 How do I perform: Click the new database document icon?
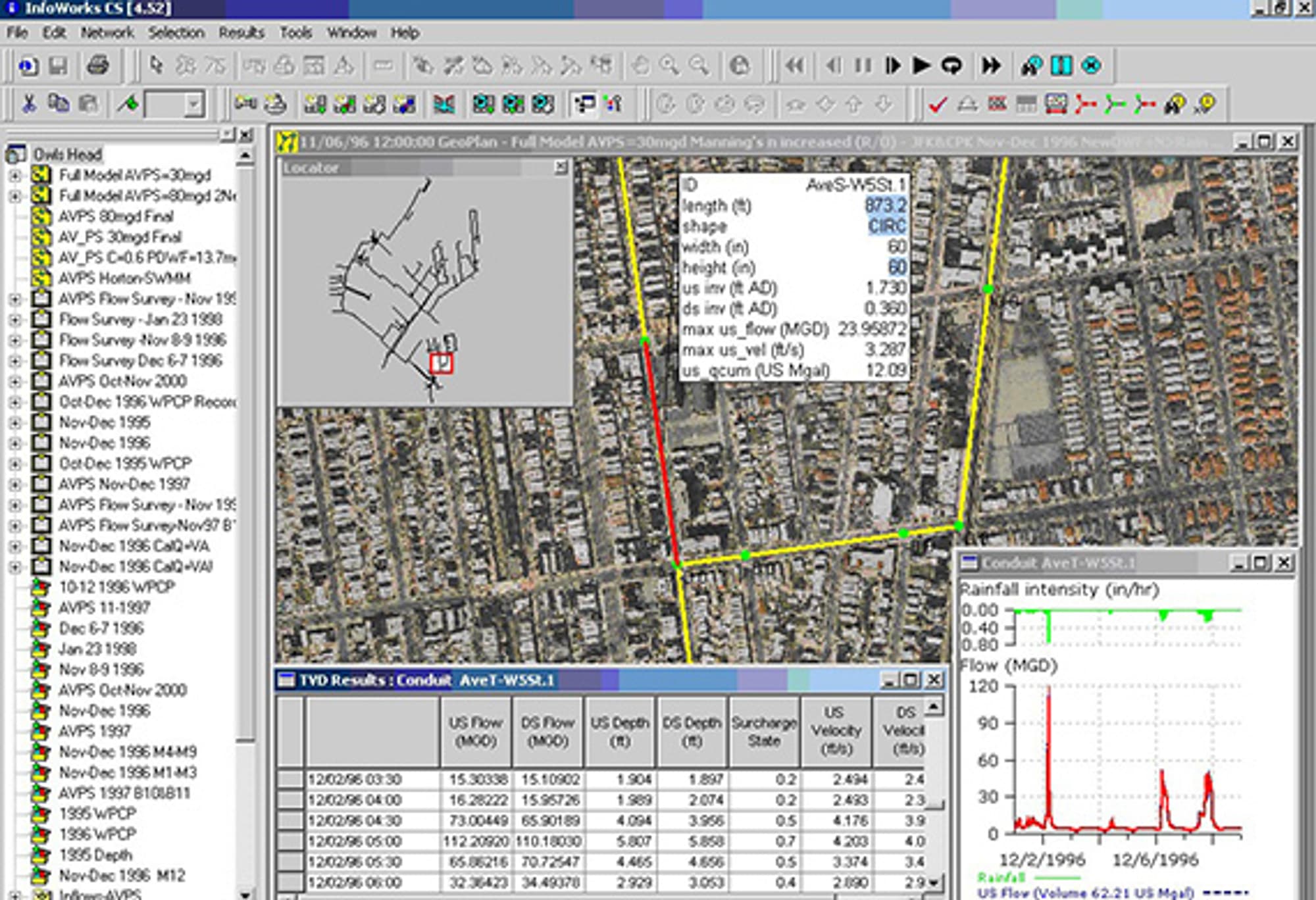click(28, 66)
